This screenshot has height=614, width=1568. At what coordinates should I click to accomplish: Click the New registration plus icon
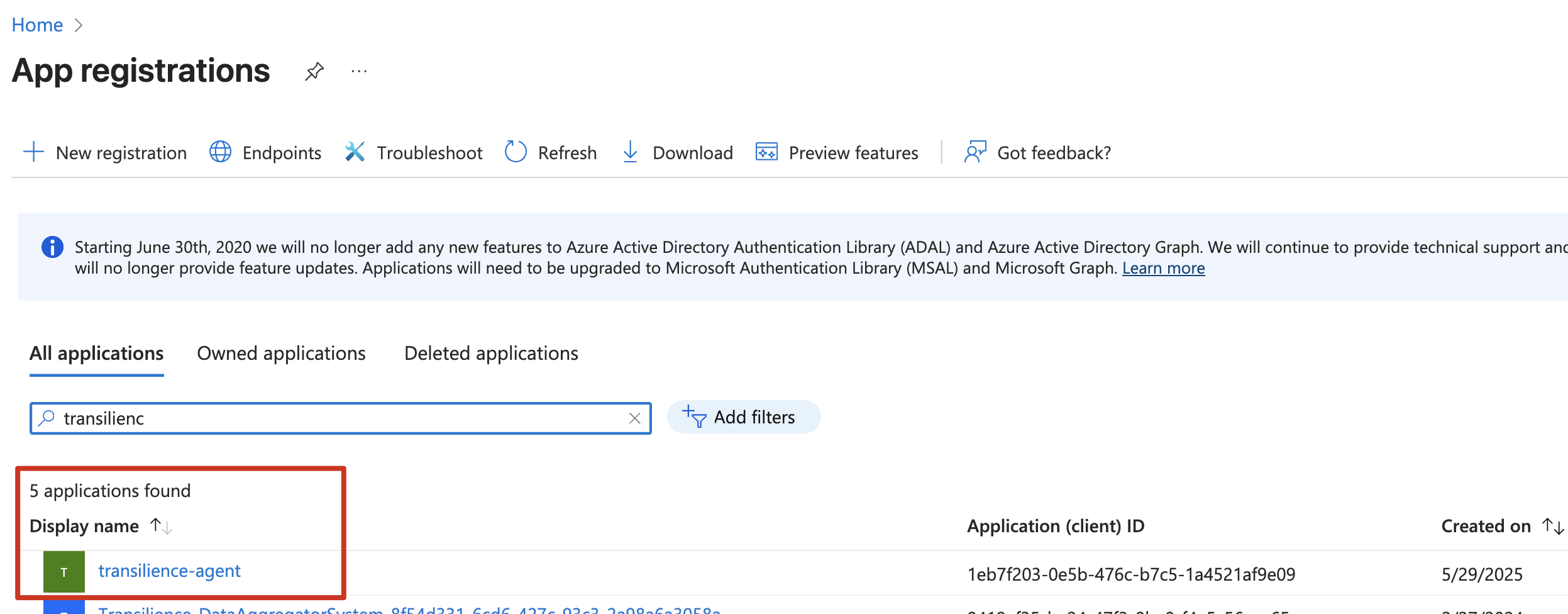(33, 152)
